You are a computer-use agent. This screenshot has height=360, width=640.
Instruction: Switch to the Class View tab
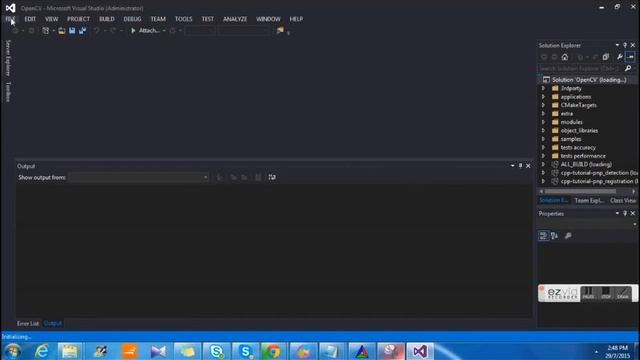click(x=622, y=200)
